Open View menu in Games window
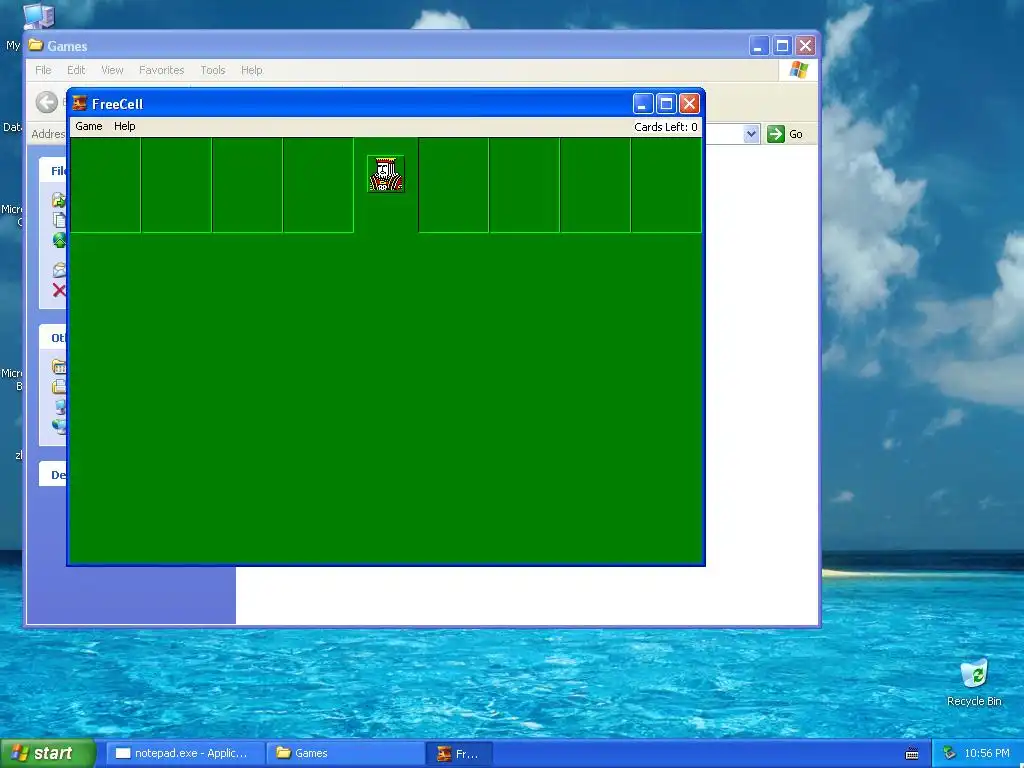This screenshot has width=1024, height=768. pyautogui.click(x=112, y=71)
